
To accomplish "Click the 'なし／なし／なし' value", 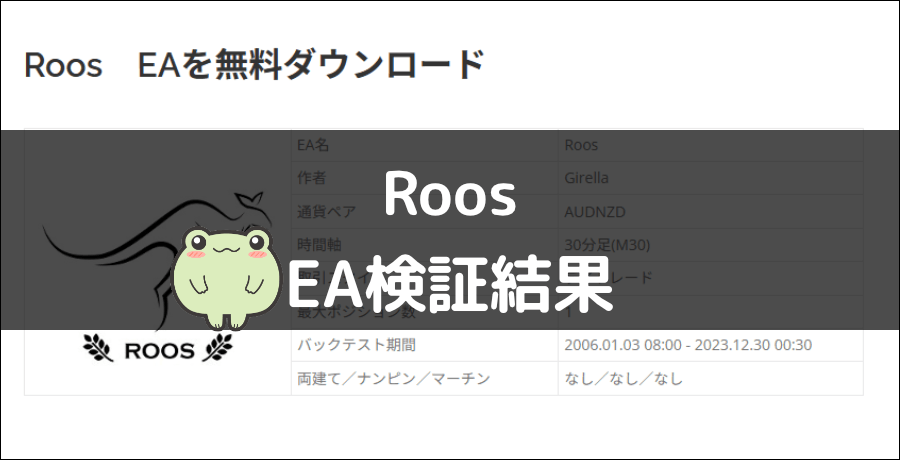I will (623, 378).
